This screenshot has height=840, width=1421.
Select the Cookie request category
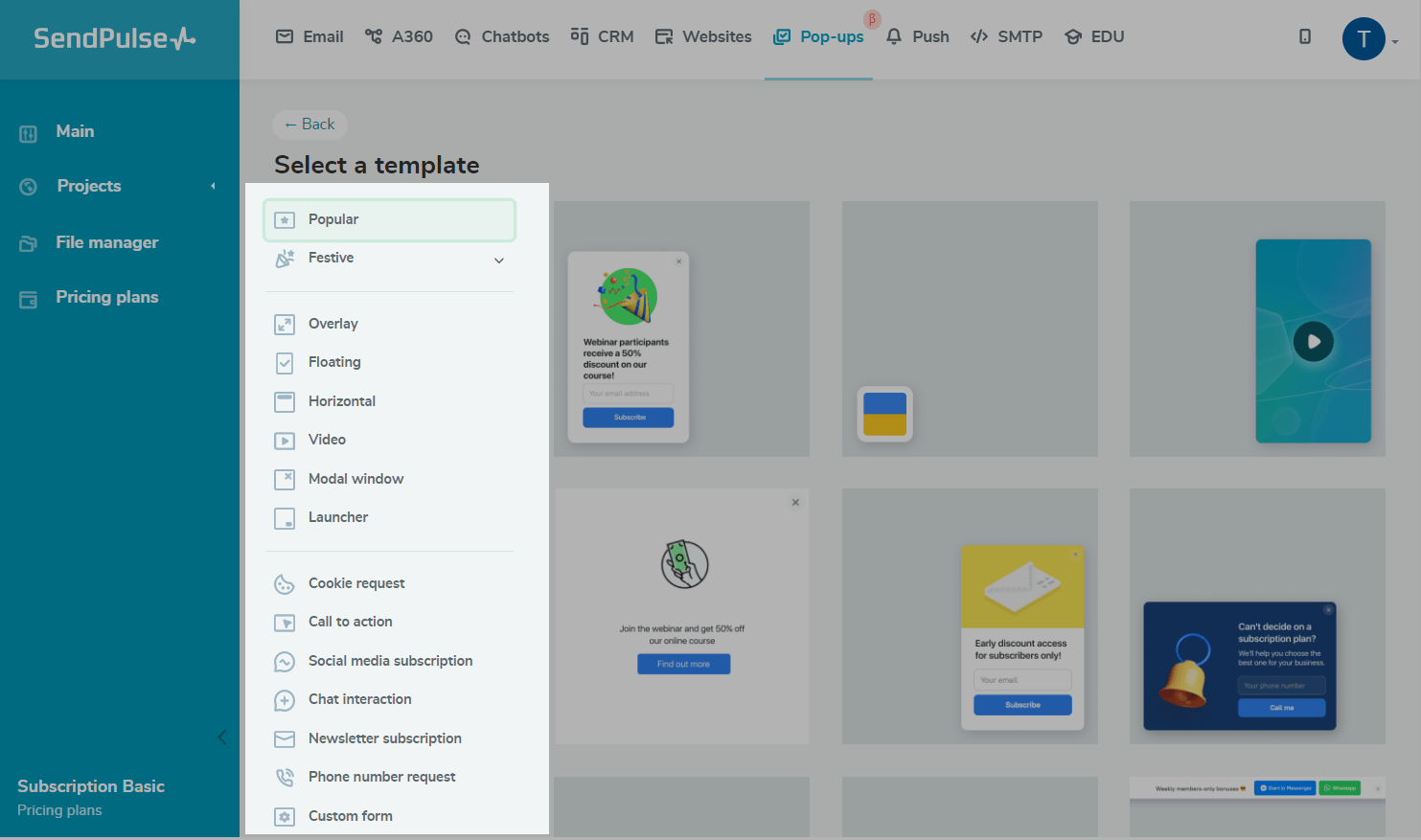(356, 583)
